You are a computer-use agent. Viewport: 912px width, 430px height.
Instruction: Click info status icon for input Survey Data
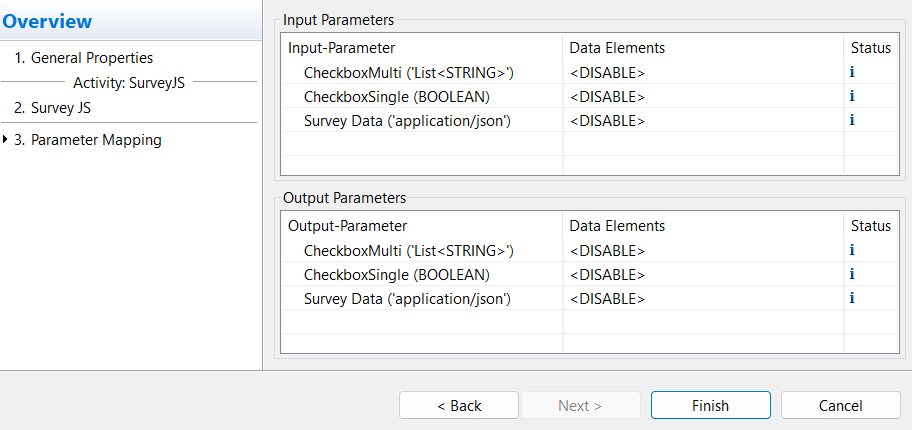(852, 120)
